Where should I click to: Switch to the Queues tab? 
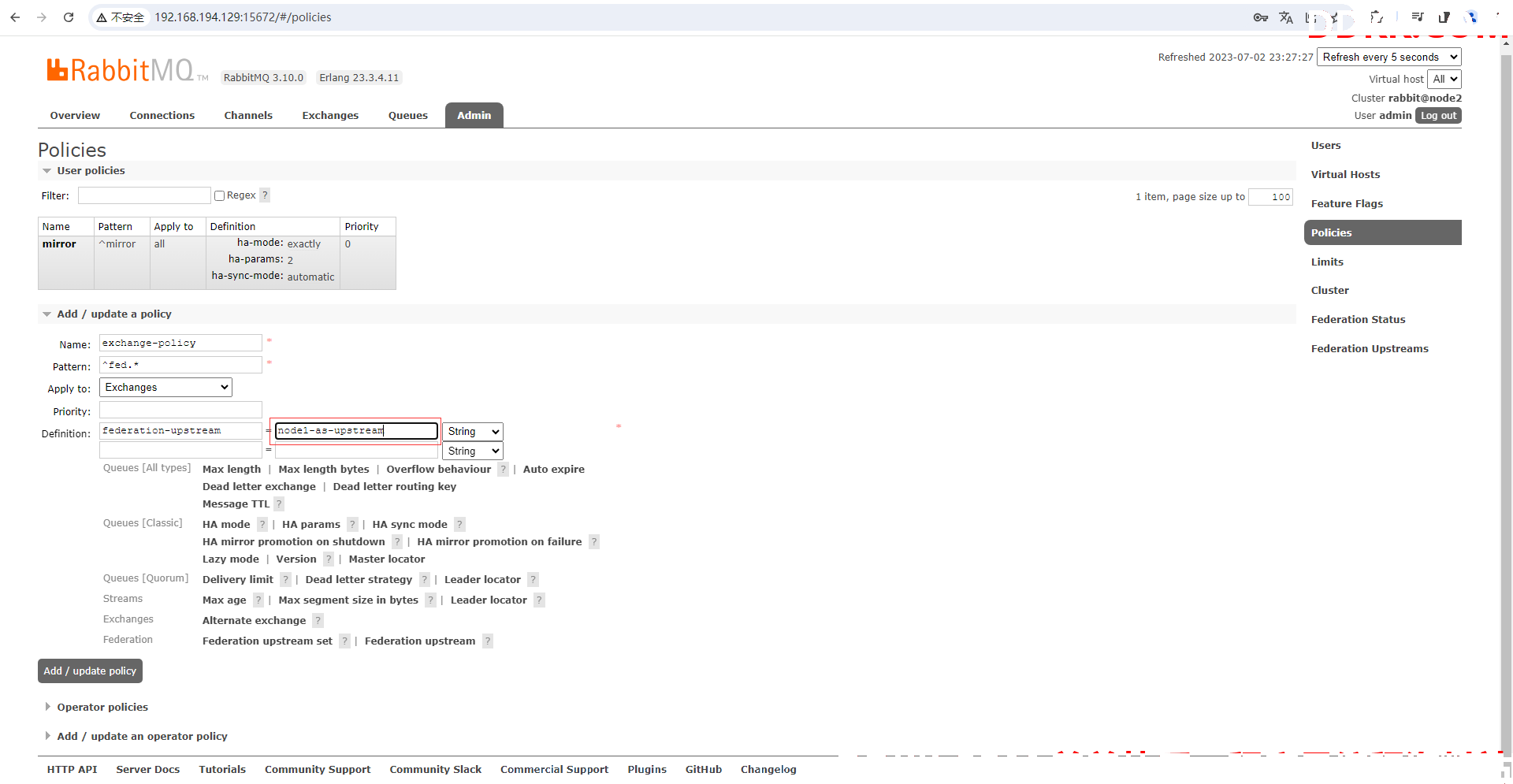(407, 115)
